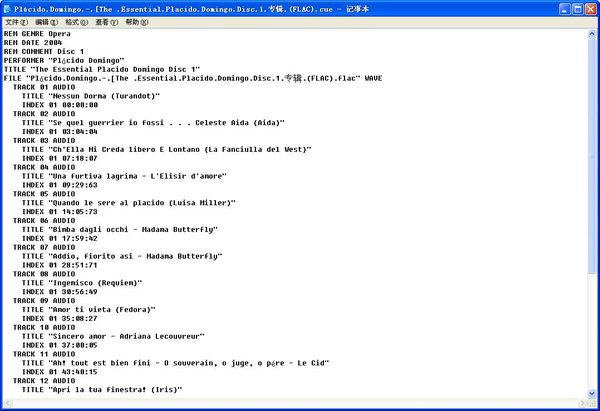Click the "TRACK 07 AUDIO" line
Image resolution: width=600 pixels, height=411 pixels.
pyautogui.click(x=44, y=247)
